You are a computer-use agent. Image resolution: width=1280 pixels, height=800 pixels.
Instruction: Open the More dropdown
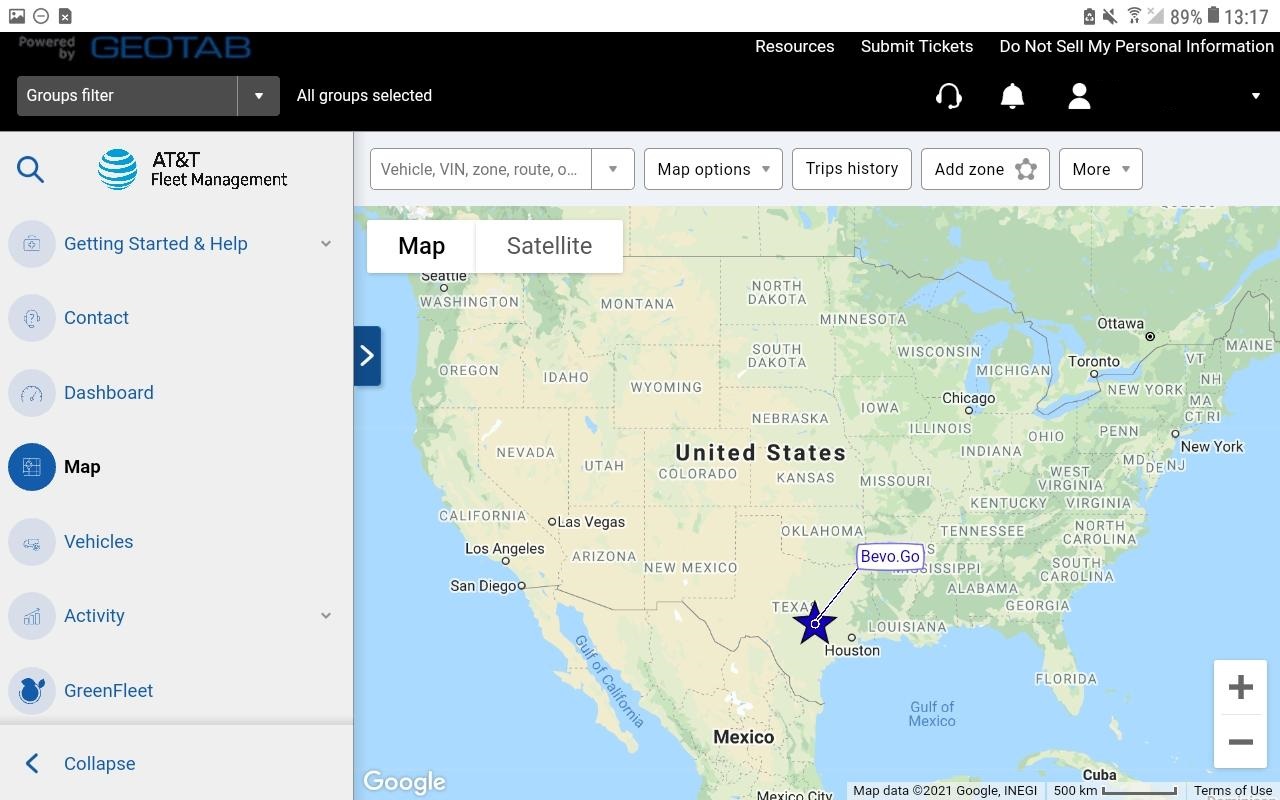pos(1101,169)
